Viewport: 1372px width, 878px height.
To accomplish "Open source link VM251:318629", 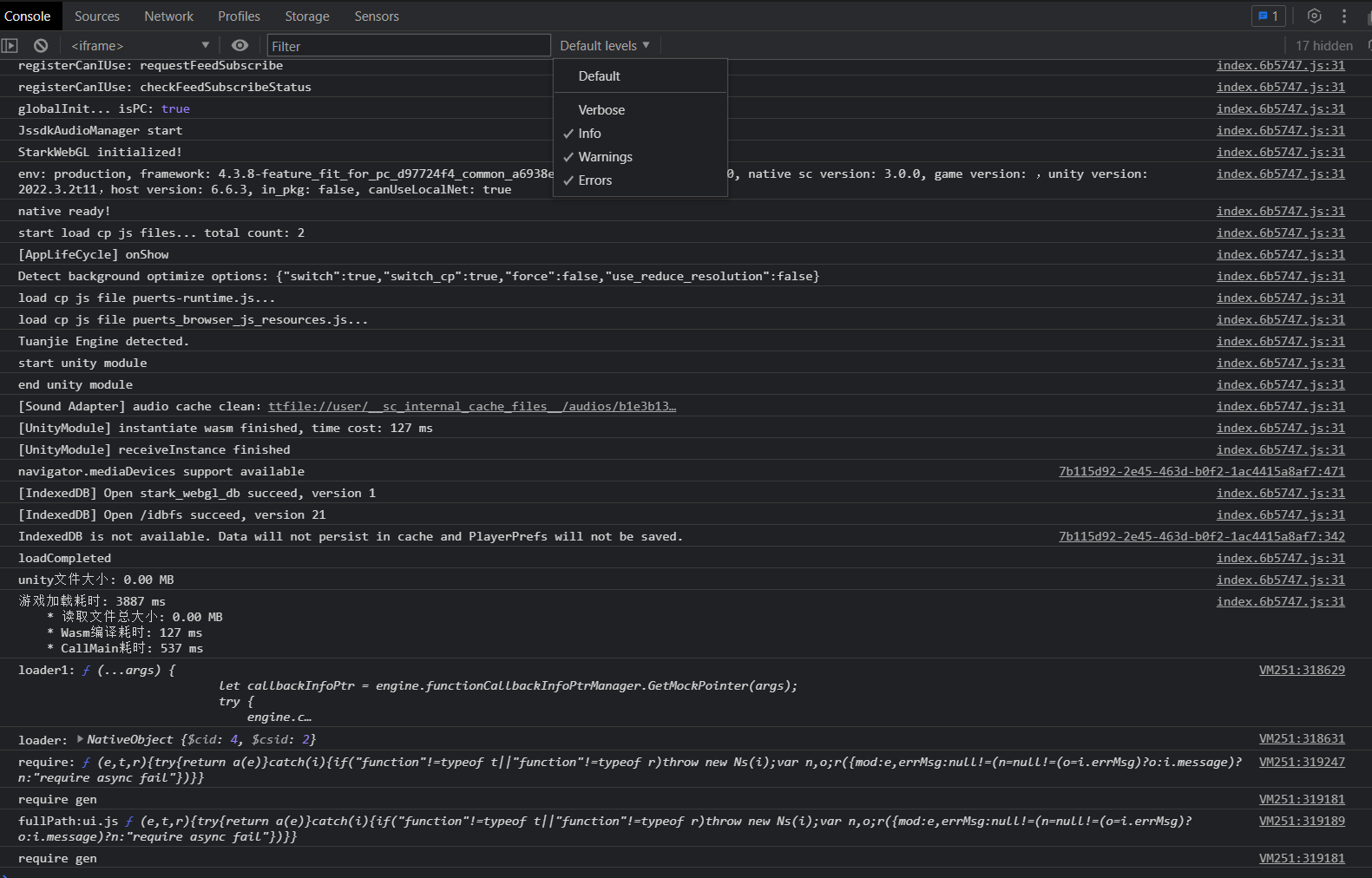I will [1301, 671].
